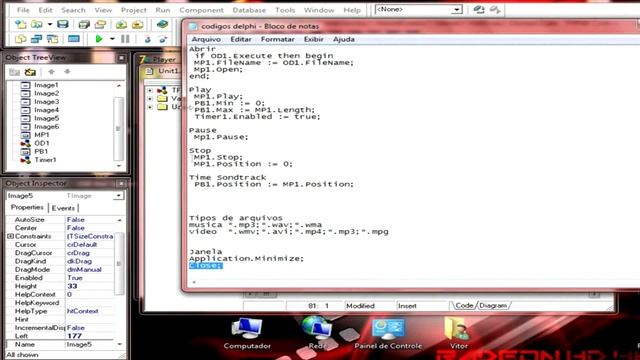
Task: Click the Open Project toolbar icon
Action: pos(100,24)
